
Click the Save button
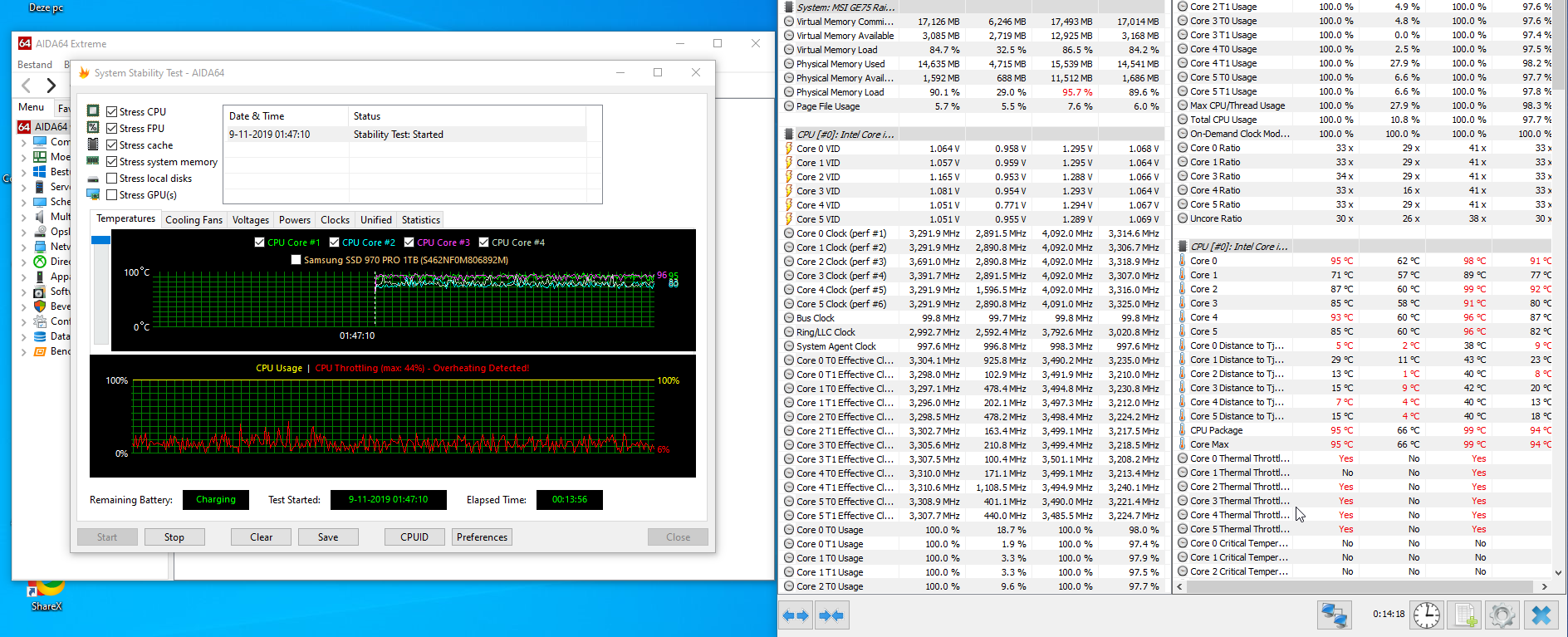coord(328,537)
